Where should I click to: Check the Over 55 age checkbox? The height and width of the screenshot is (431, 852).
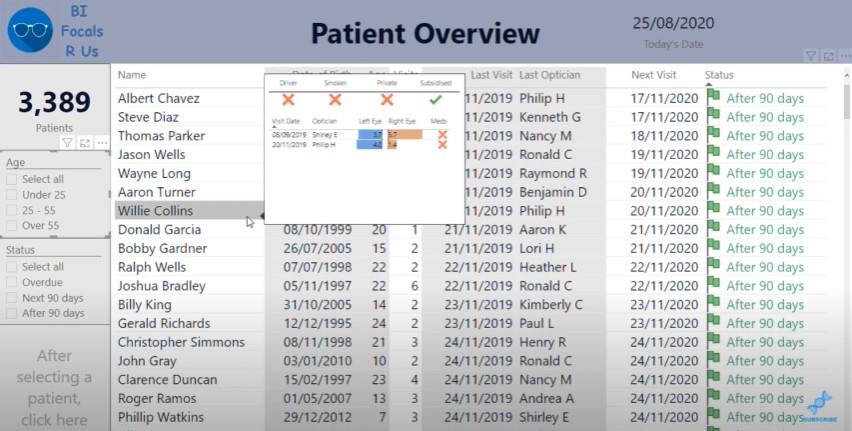coord(11,226)
